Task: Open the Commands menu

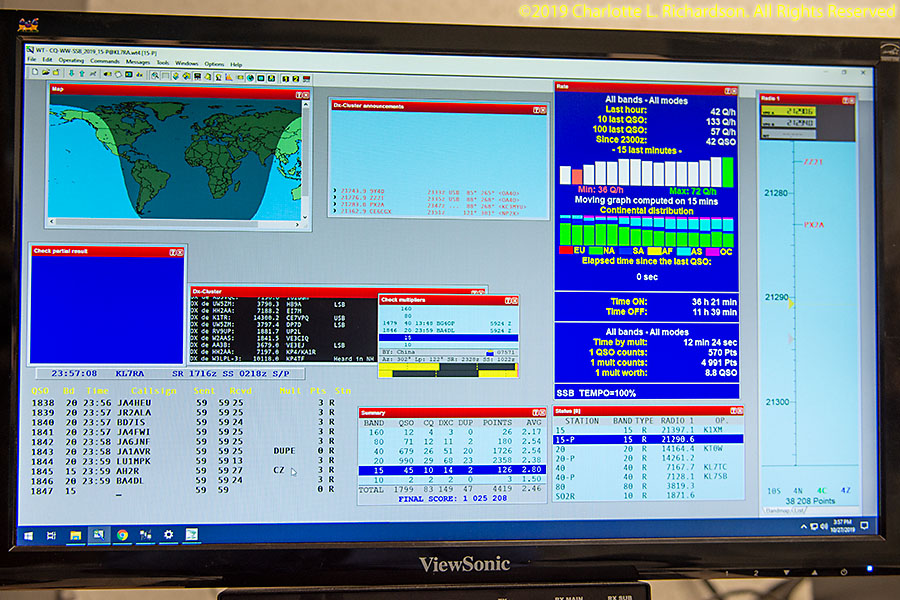Action: click(105, 62)
